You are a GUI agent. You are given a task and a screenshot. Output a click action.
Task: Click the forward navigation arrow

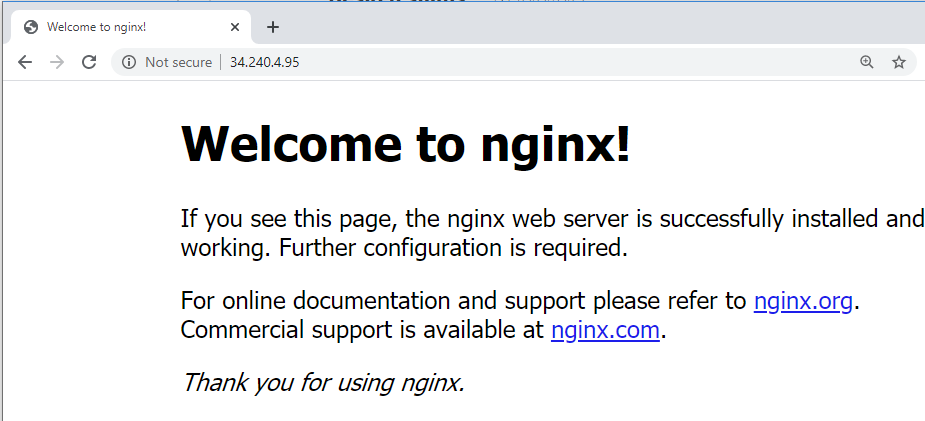pyautogui.click(x=57, y=62)
